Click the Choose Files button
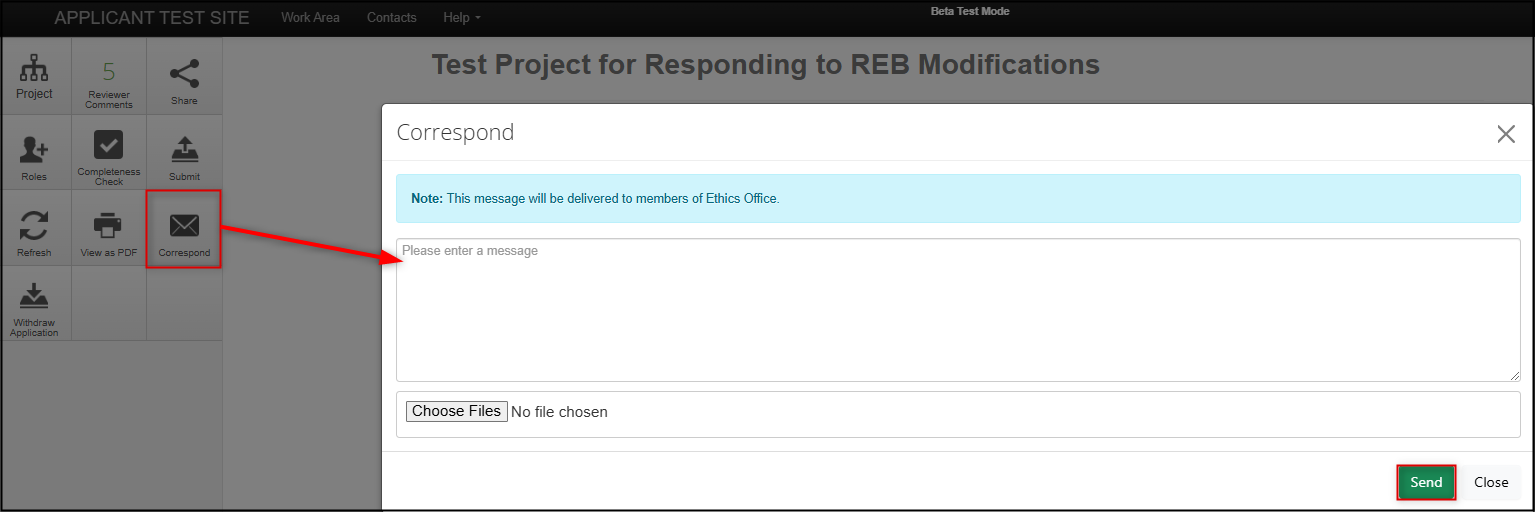This screenshot has width=1535, height=512. pos(457,411)
